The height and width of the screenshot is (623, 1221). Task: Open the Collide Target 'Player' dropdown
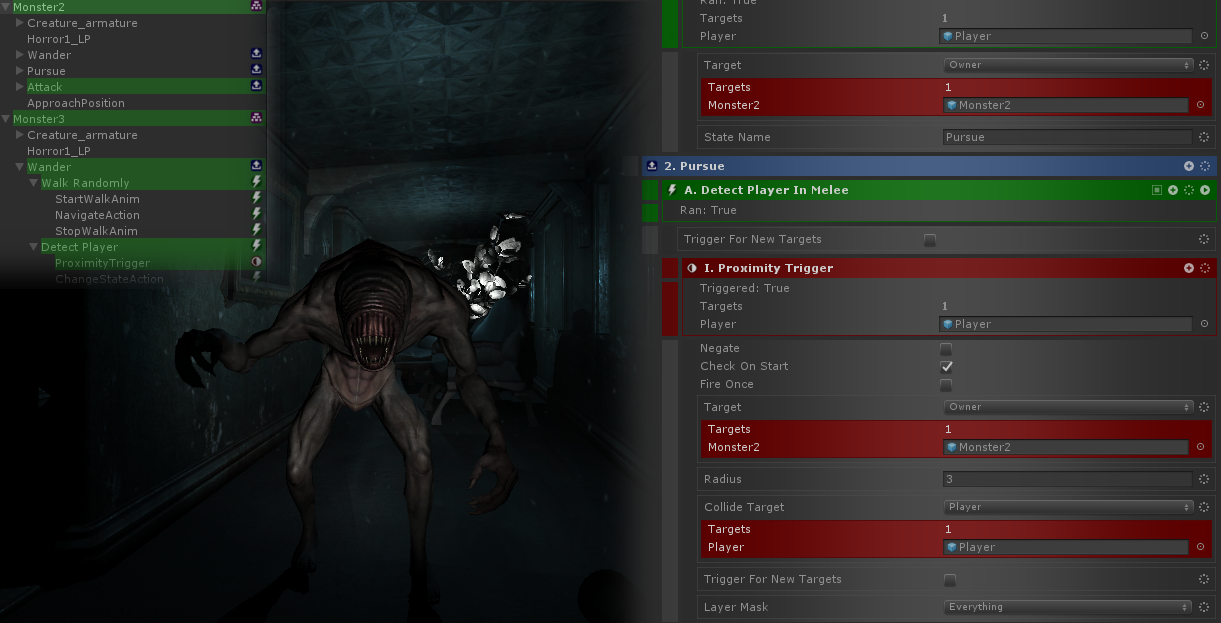[1068, 507]
